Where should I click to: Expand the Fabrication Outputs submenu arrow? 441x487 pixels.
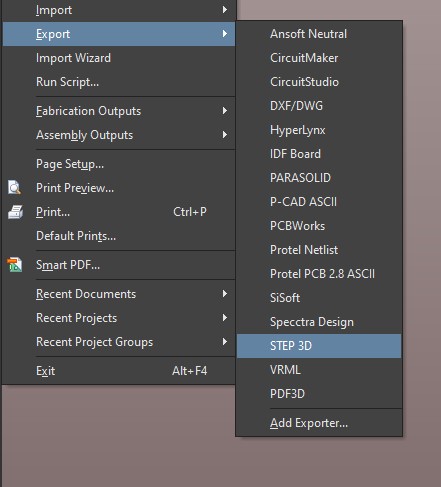225,111
